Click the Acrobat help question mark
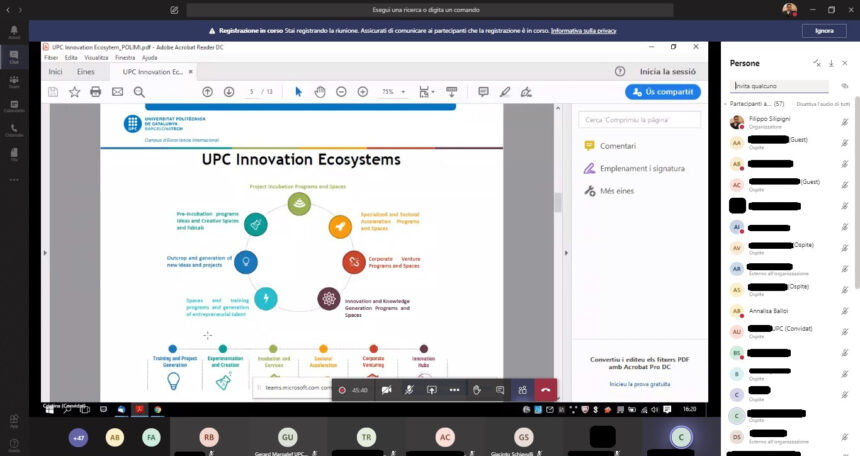Viewport: 860px width, 456px height. tap(620, 71)
